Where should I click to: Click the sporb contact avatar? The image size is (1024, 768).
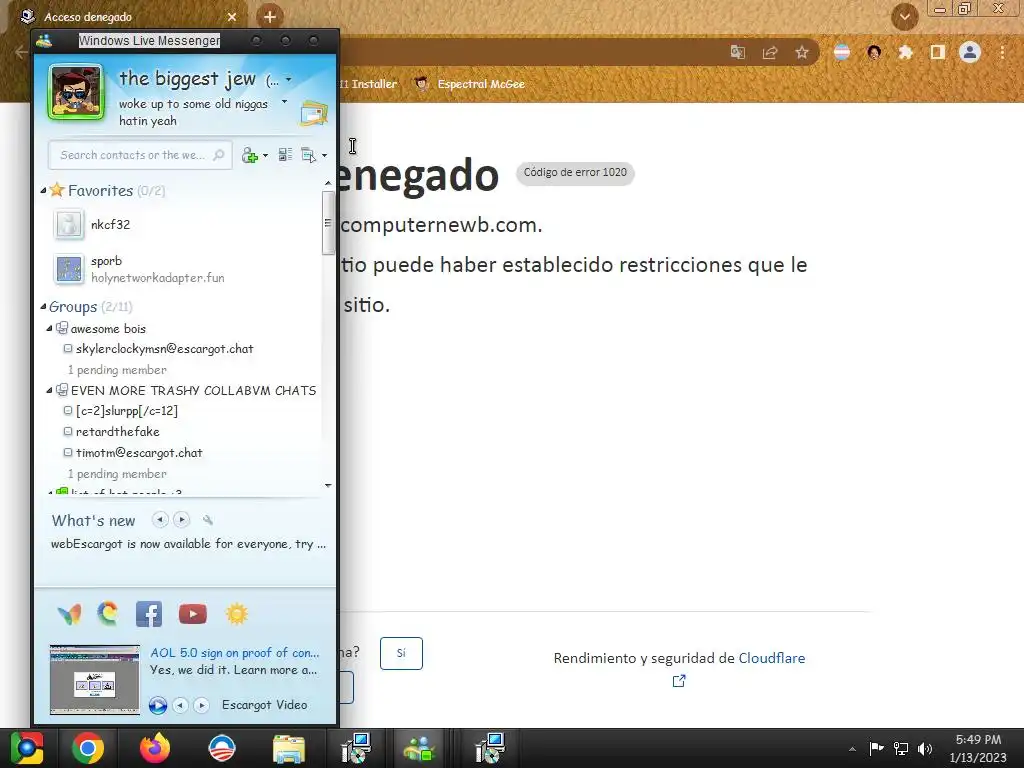click(69, 269)
